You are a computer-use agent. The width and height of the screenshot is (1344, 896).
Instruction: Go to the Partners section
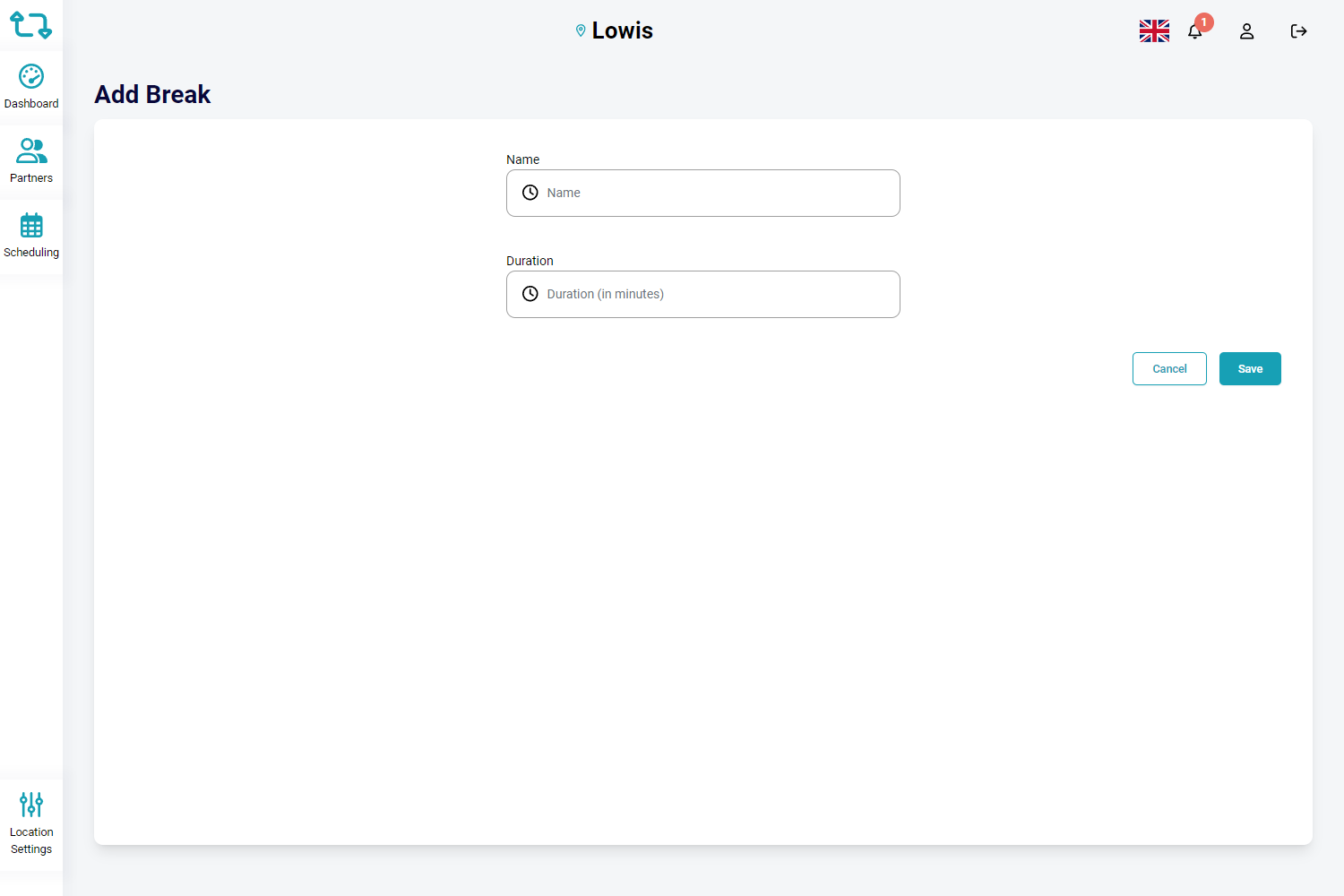point(31,161)
